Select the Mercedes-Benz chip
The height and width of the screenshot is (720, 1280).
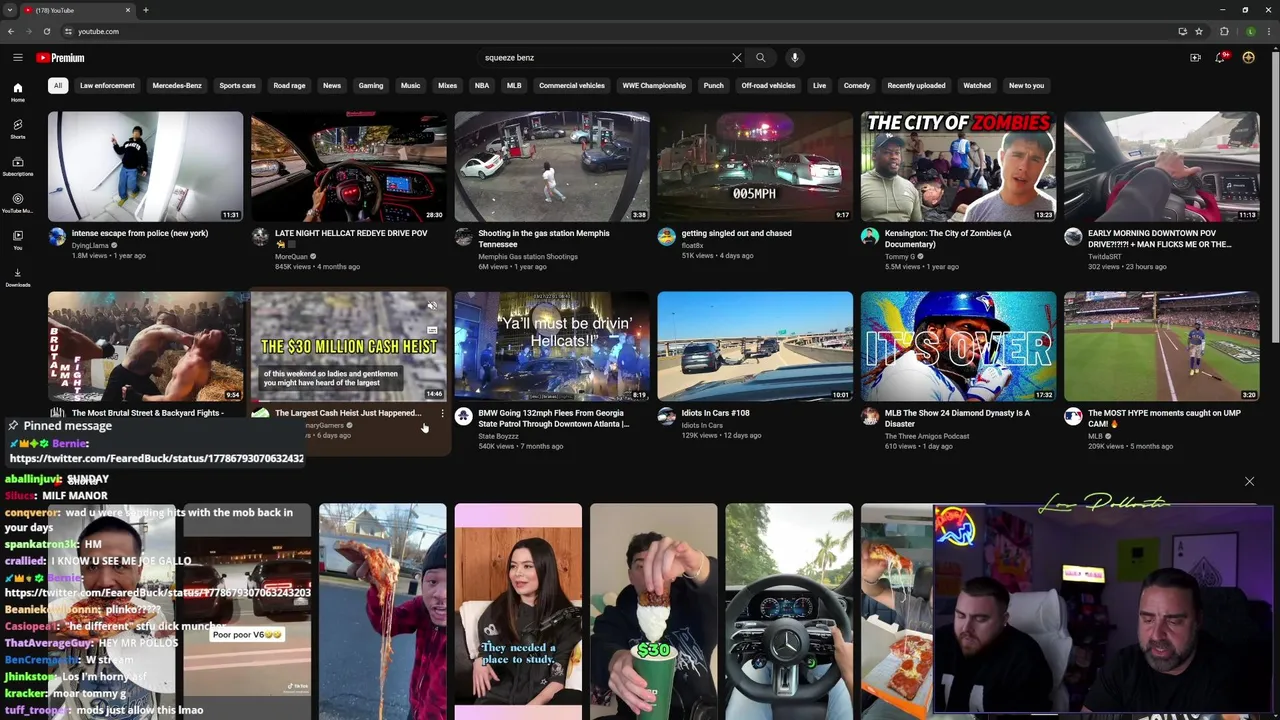(177, 86)
